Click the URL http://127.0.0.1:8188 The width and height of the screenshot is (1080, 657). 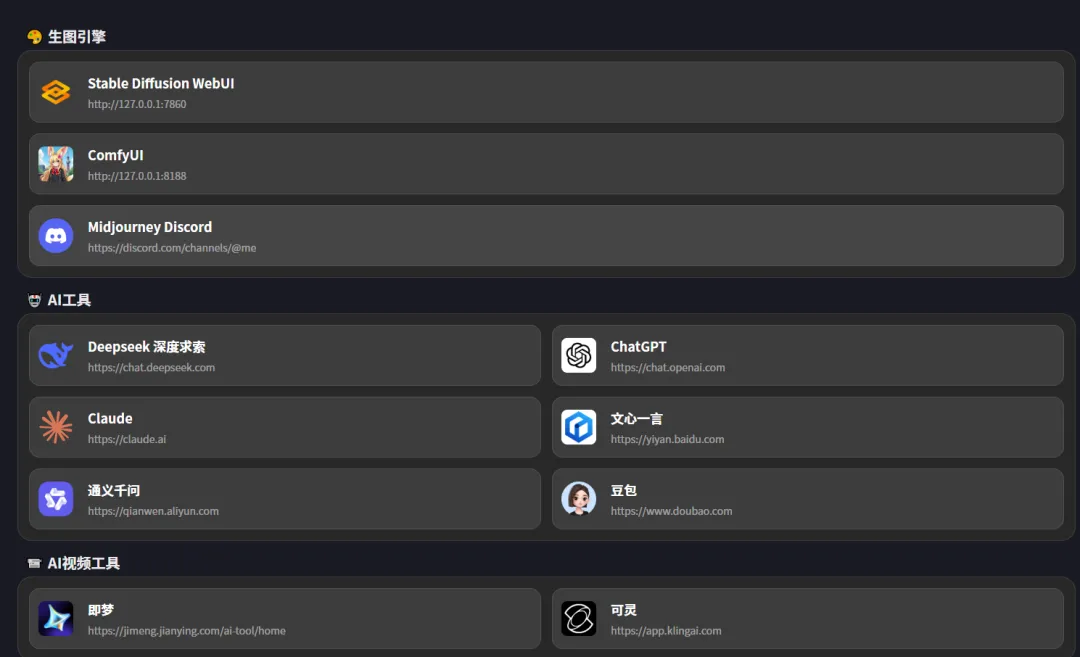136,176
